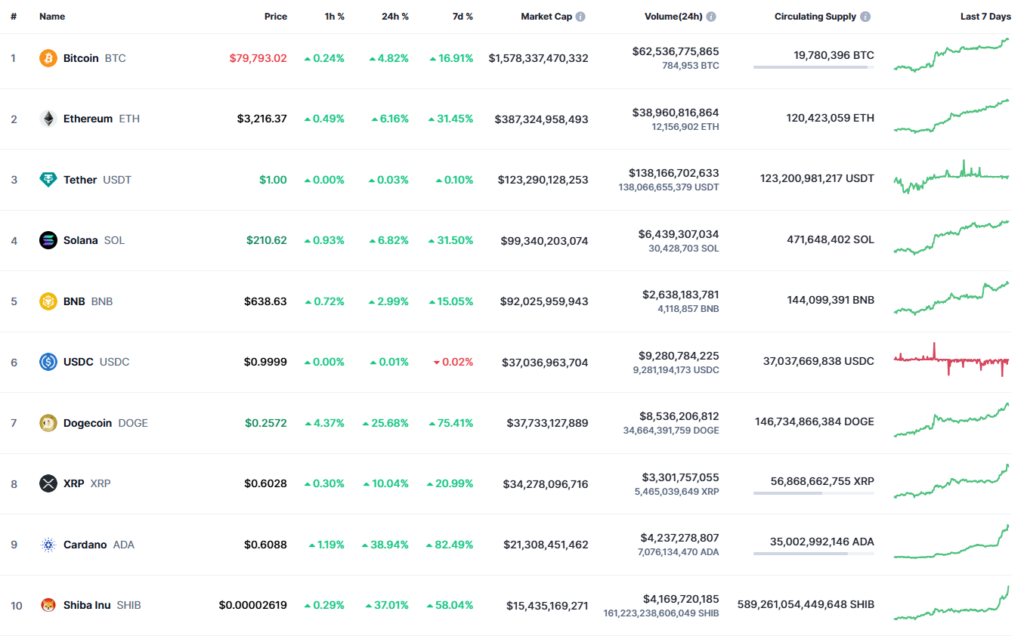
Task: Click the Shiba Inu logo icon
Action: pos(48,605)
